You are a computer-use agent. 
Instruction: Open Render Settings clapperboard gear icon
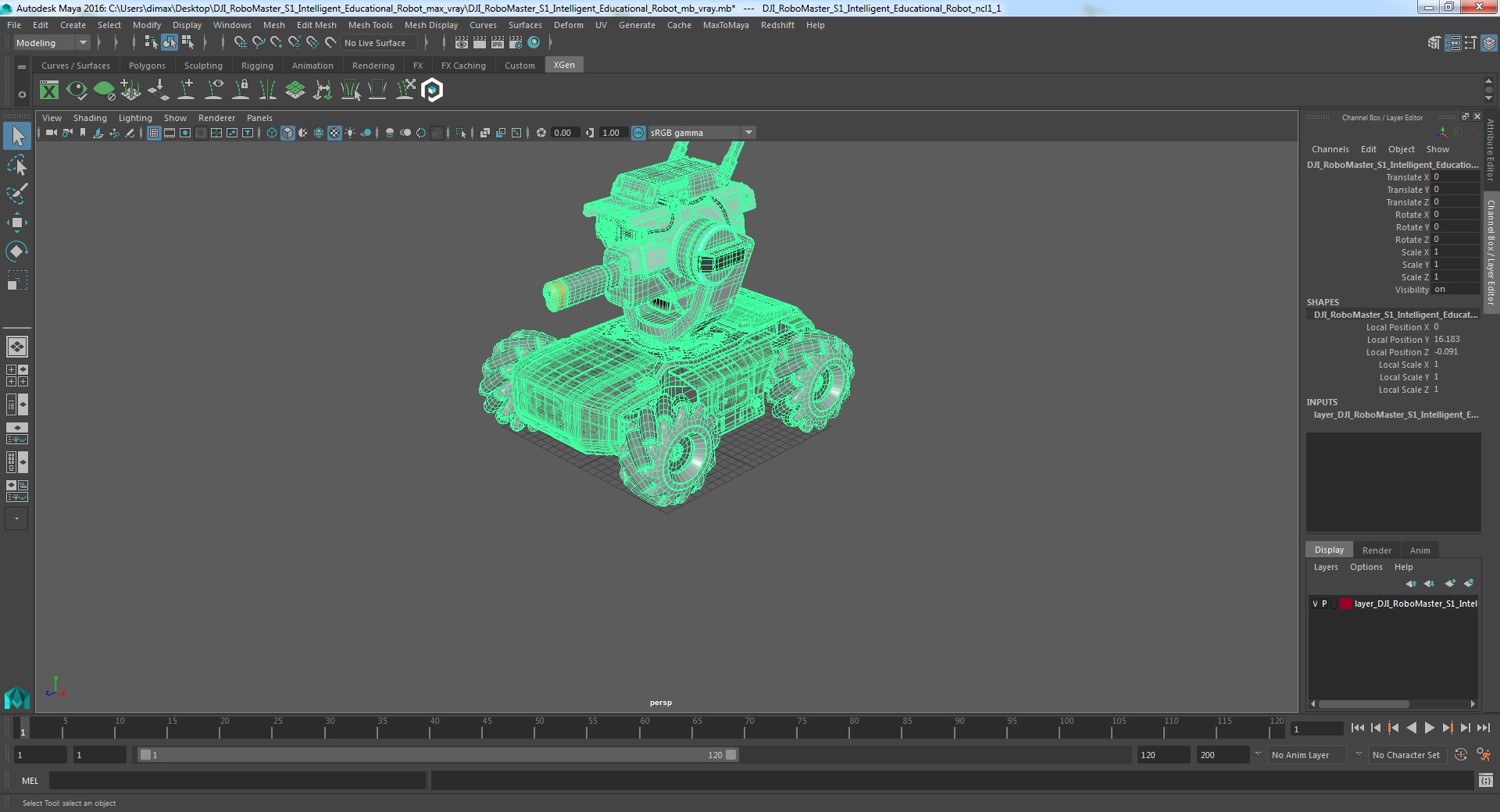click(516, 43)
